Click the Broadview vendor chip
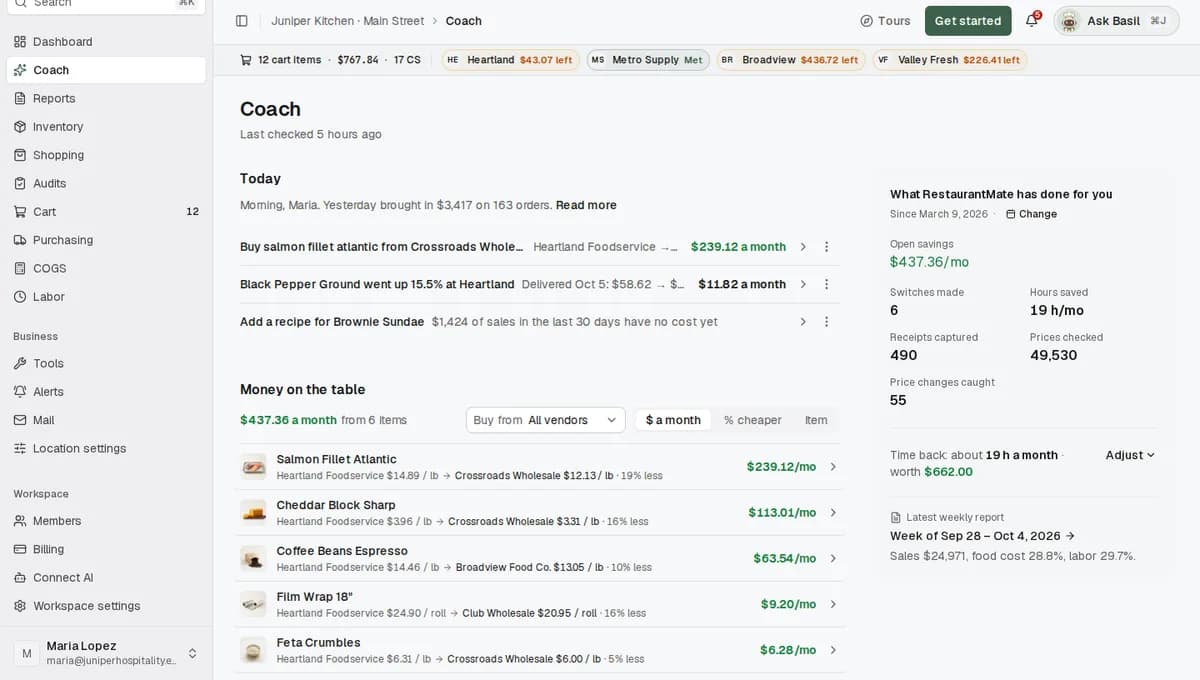The width and height of the screenshot is (1200, 680). tap(791, 60)
